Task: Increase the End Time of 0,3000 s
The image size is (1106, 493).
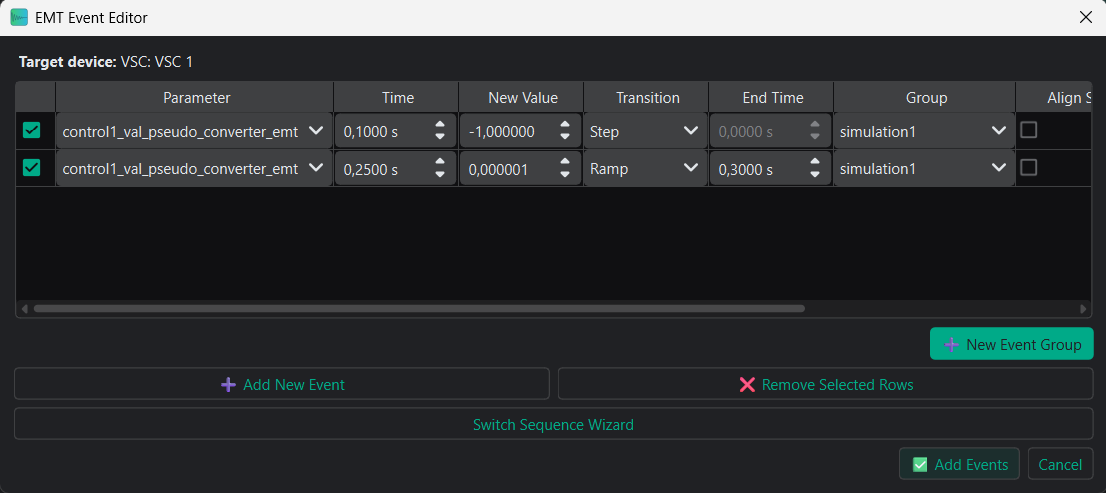Action: click(x=815, y=162)
